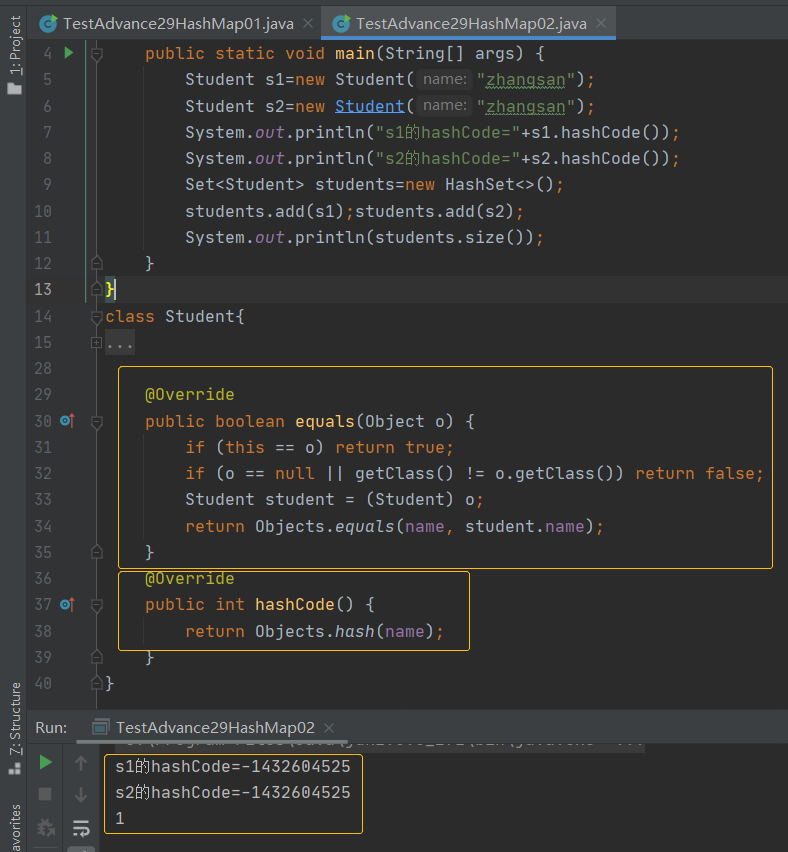788x852 pixels.
Task: Click the s1 hashCode output line in console
Action: (x=233, y=767)
